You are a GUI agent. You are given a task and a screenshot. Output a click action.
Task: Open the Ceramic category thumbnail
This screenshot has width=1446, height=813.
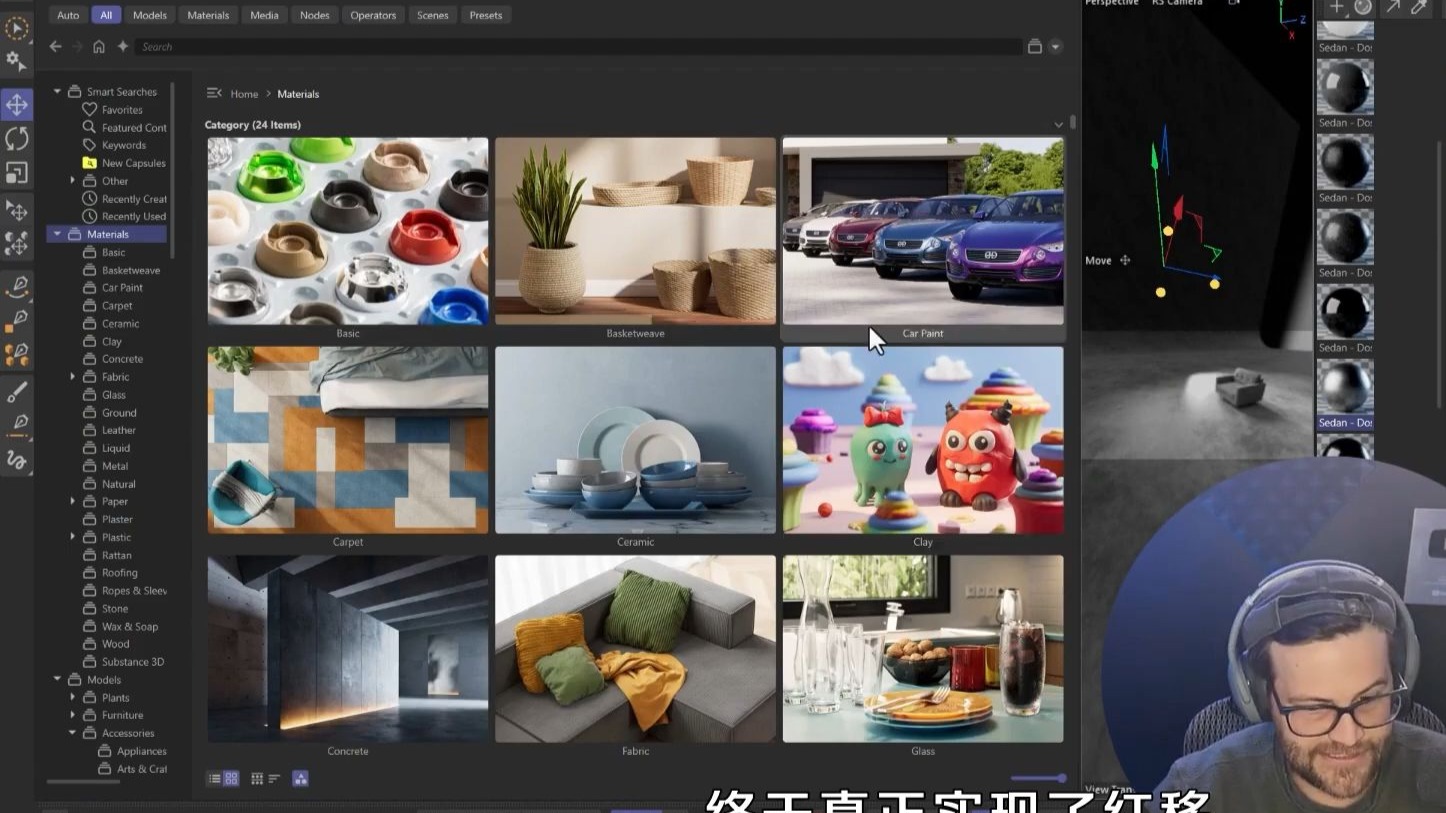[635, 440]
